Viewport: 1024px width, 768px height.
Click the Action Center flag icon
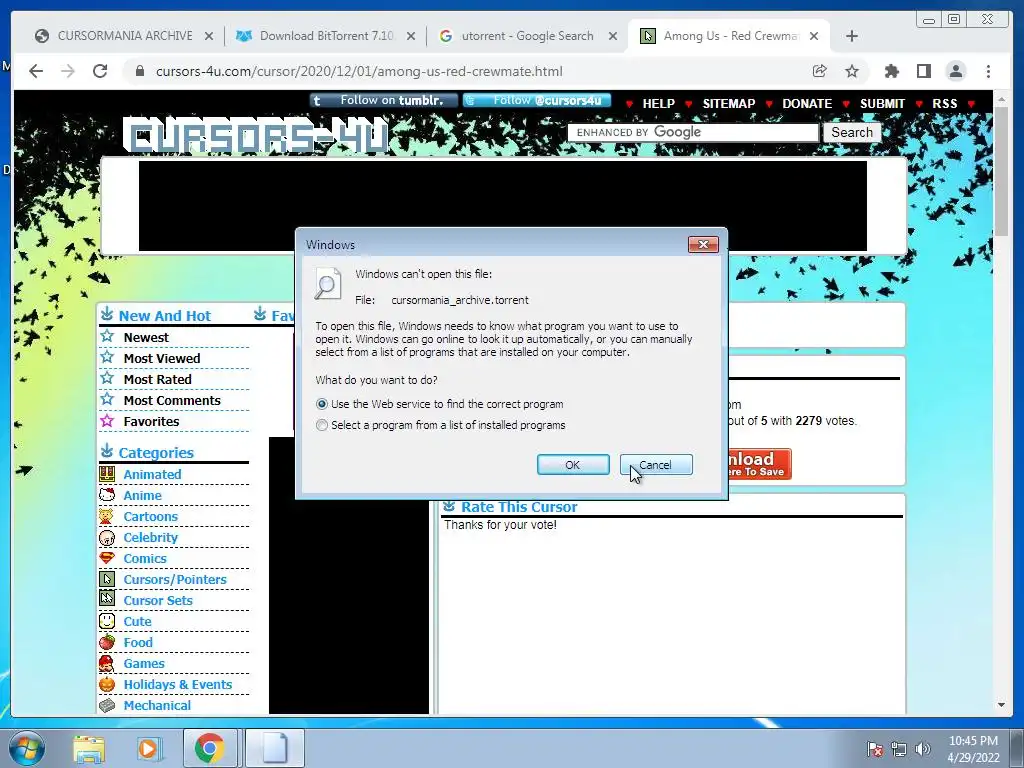point(874,749)
